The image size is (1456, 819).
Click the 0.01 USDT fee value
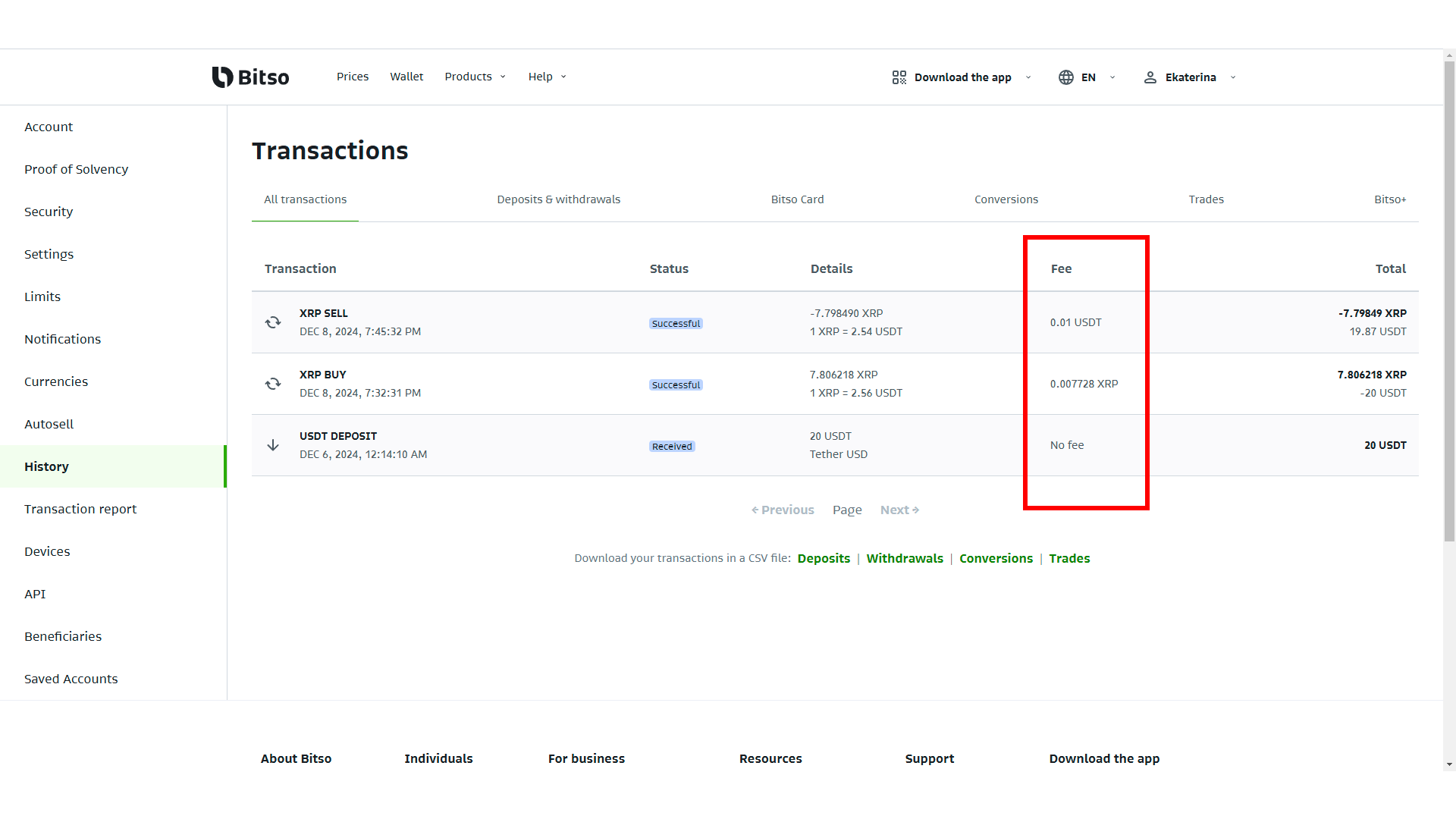(x=1076, y=322)
